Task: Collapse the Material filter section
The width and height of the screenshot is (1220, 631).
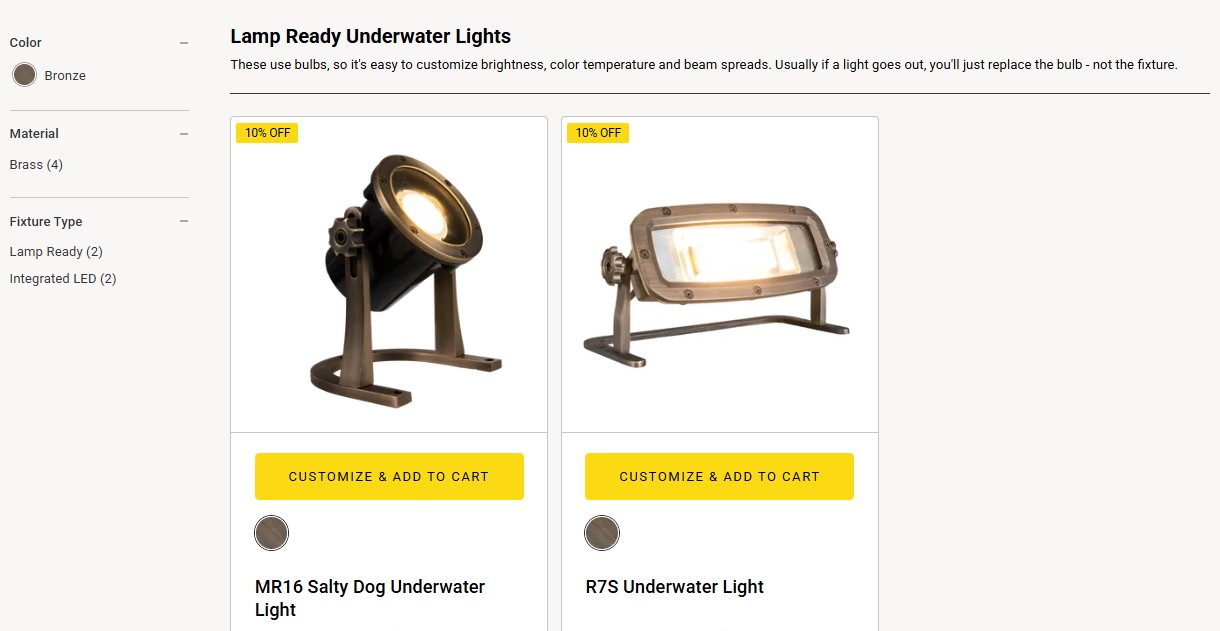Action: pos(184,134)
